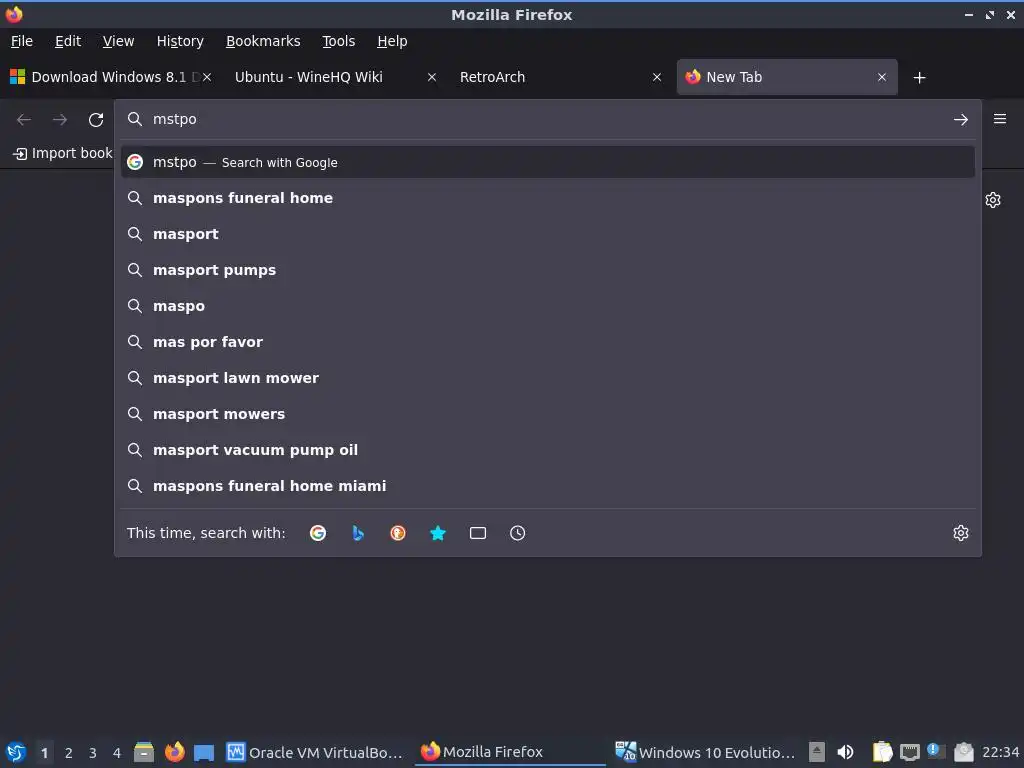The image size is (1024, 768).
Task: Click the Go arrow in address bar
Action: pyautogui.click(x=960, y=120)
